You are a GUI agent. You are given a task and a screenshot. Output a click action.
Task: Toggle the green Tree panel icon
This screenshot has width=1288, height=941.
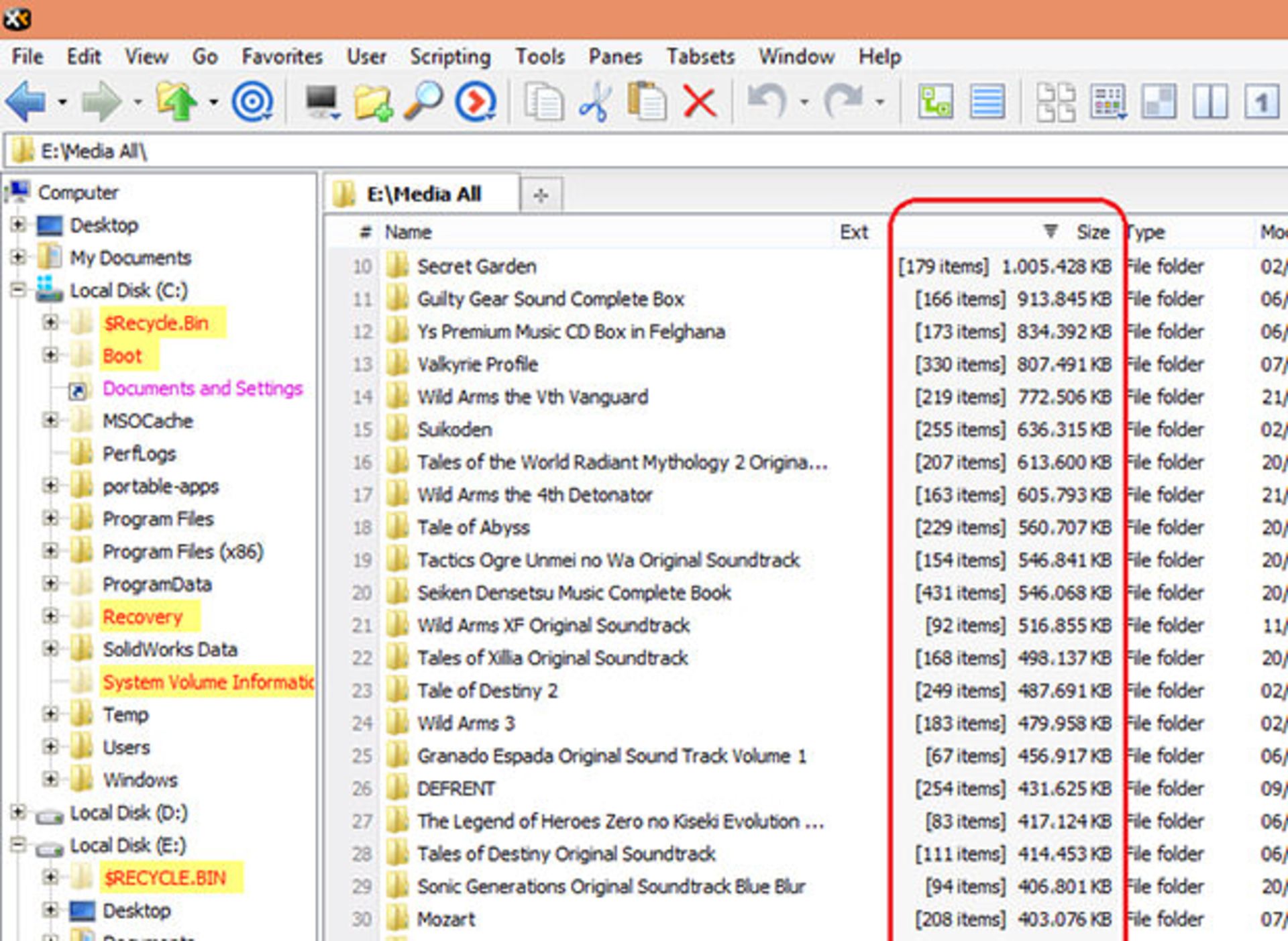pos(935,102)
